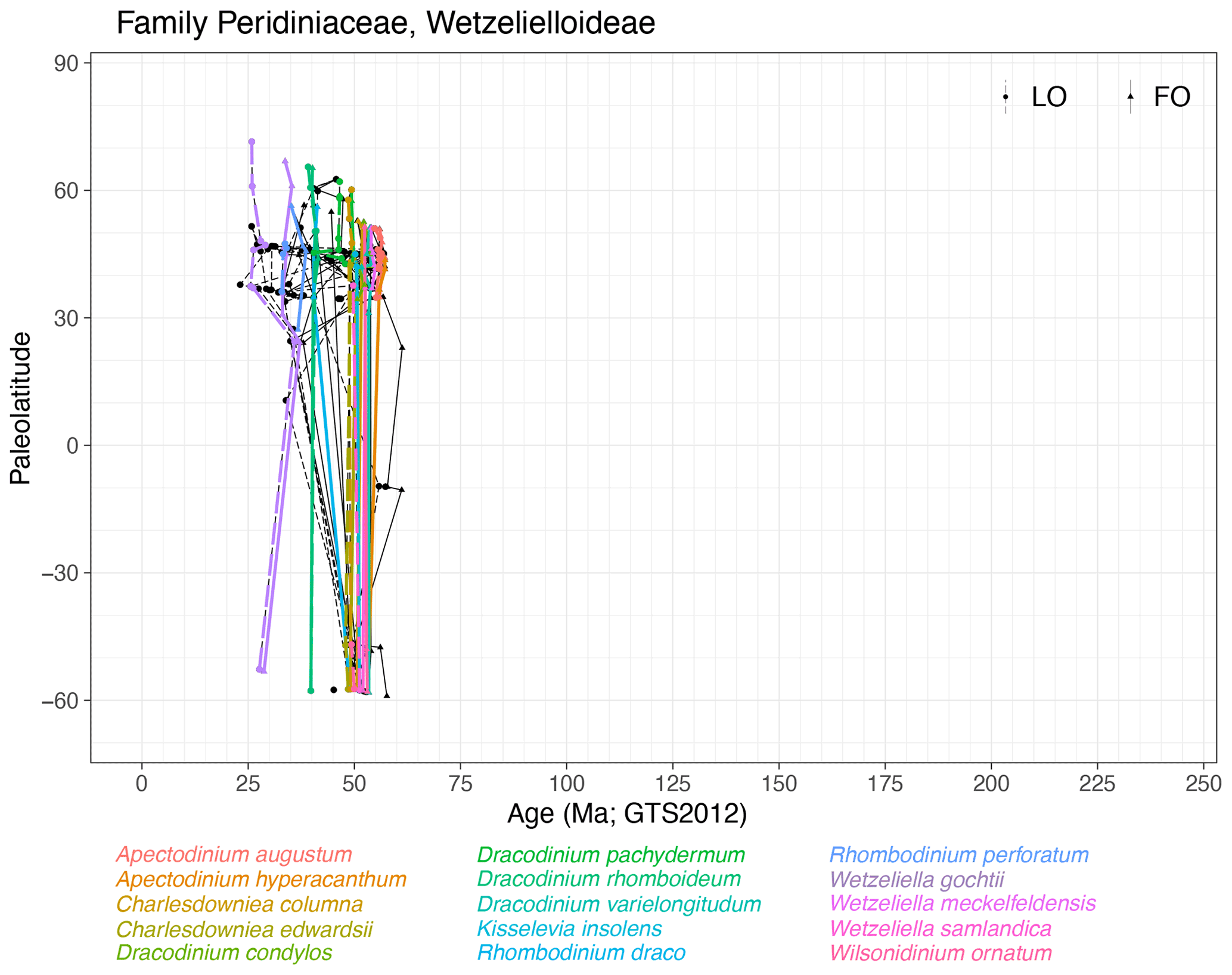Click the chart title Family Peridiniaceae

click(385, 24)
